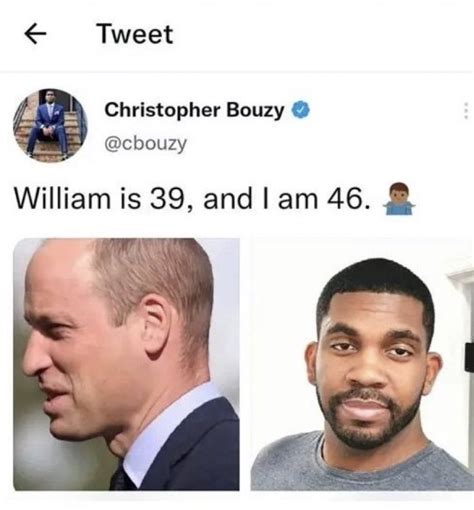Go back using the left arrow
The image size is (474, 510).
35,34
